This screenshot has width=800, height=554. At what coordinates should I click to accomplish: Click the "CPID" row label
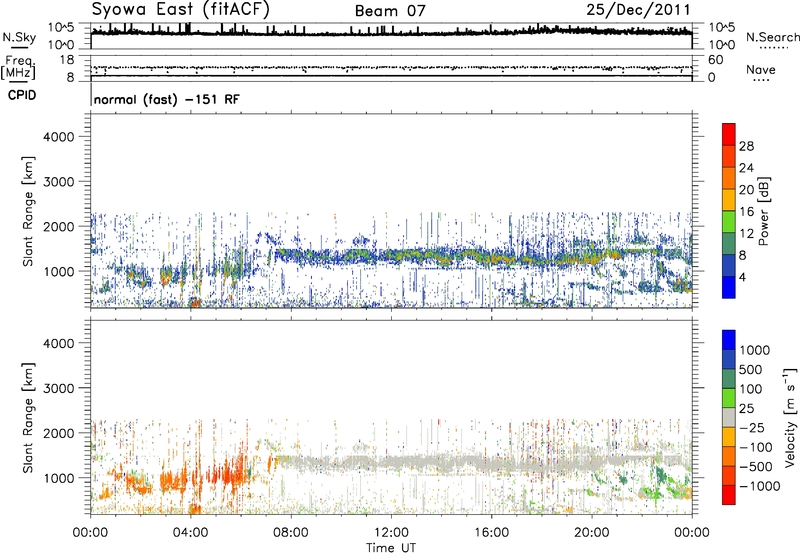click(22, 95)
